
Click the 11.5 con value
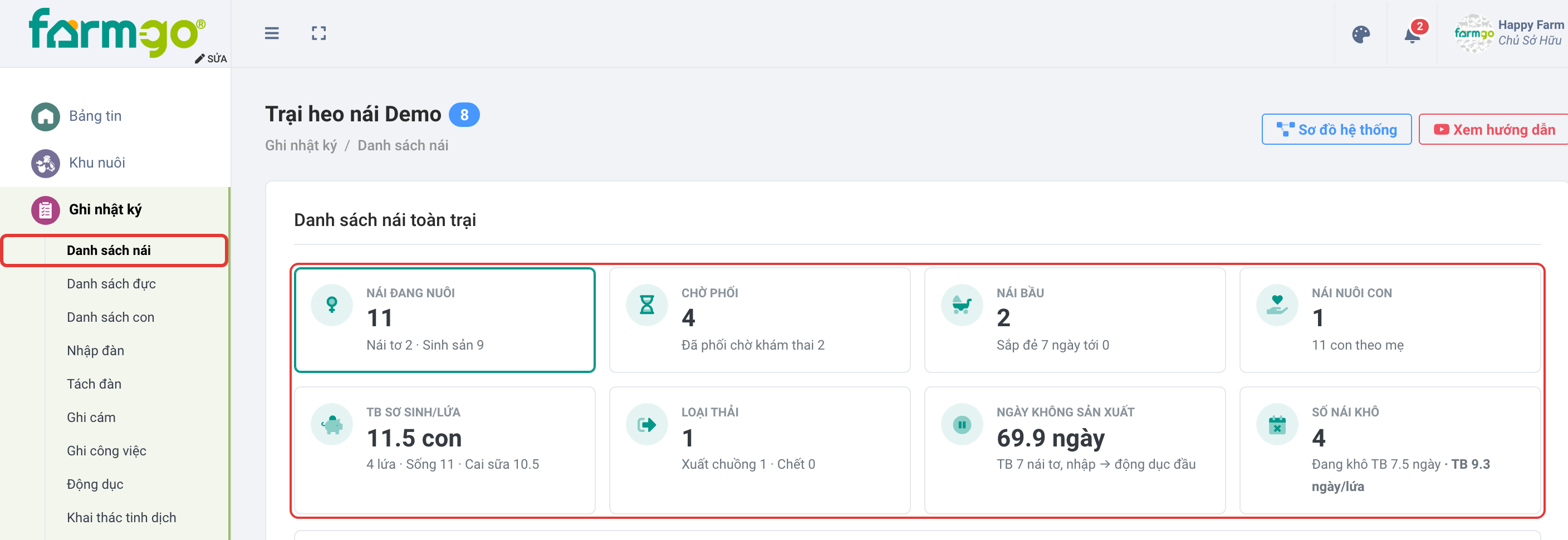pos(414,438)
